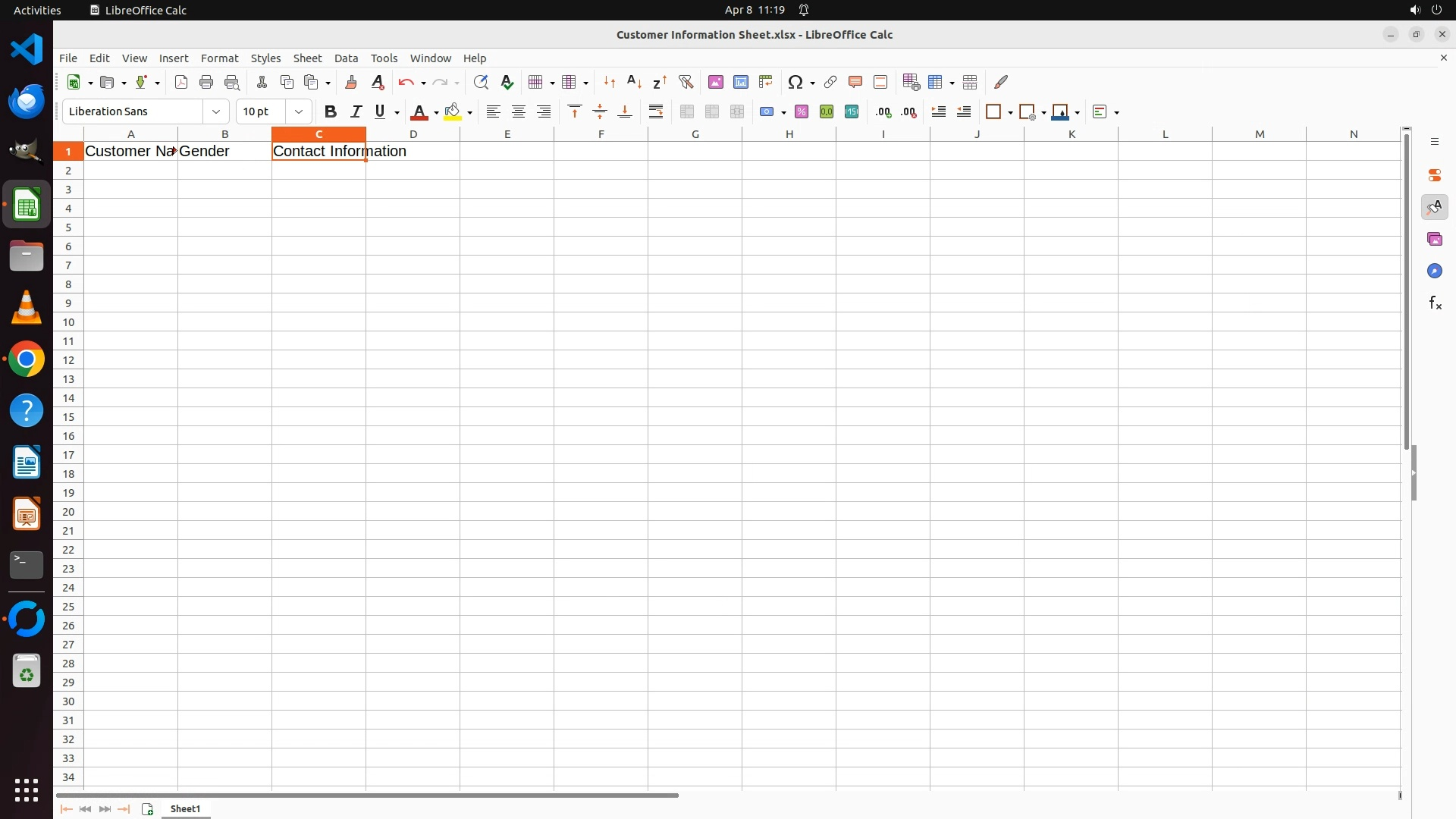This screenshot has height=819, width=1456.
Task: Switch to the Sheet1 tab
Action: tap(185, 809)
